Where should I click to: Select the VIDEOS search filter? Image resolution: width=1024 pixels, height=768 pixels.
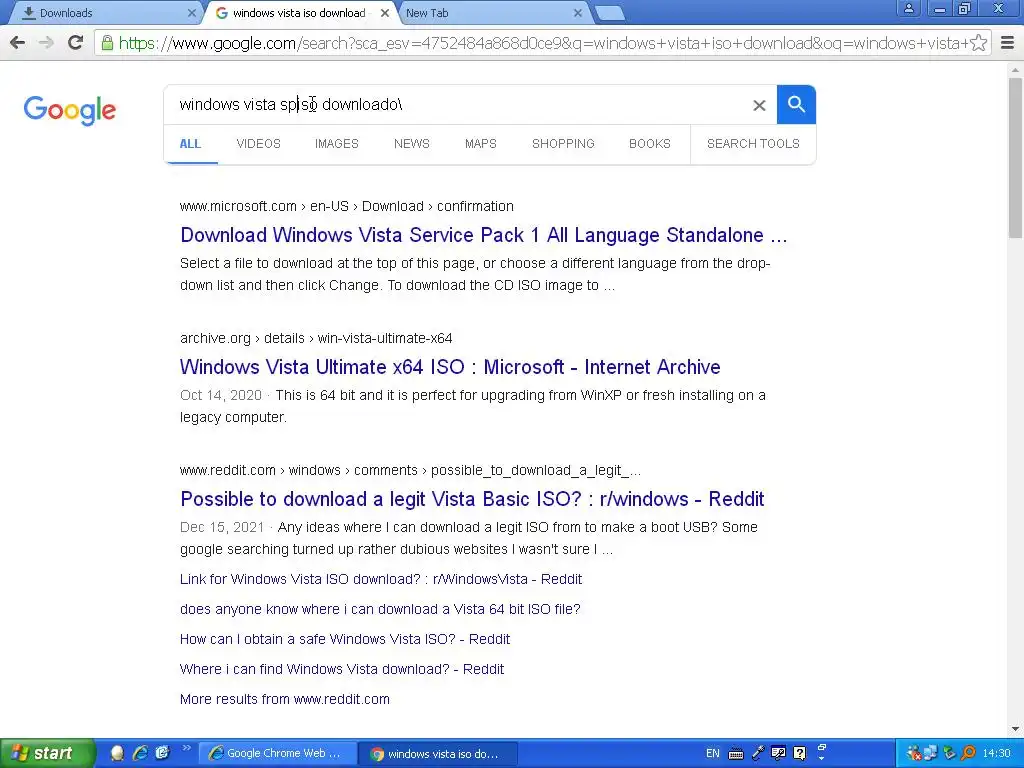tap(259, 144)
